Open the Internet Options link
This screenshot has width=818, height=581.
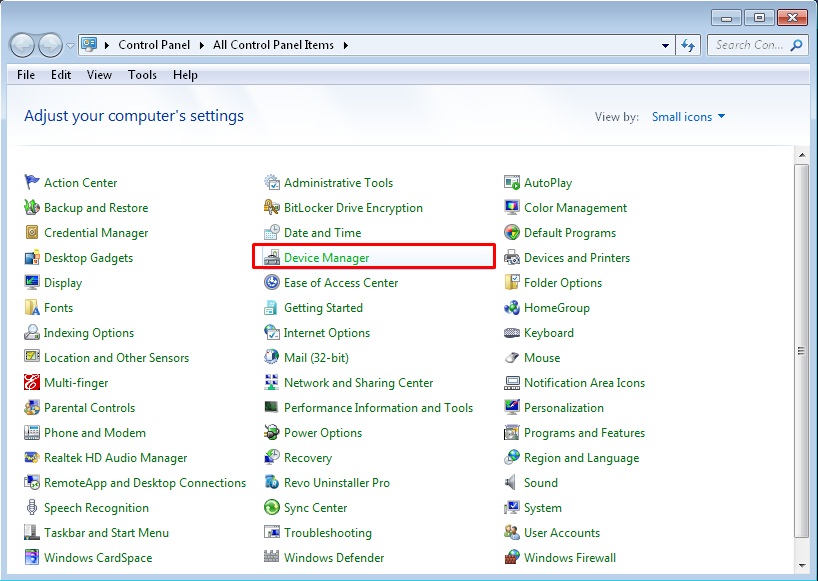tap(327, 333)
